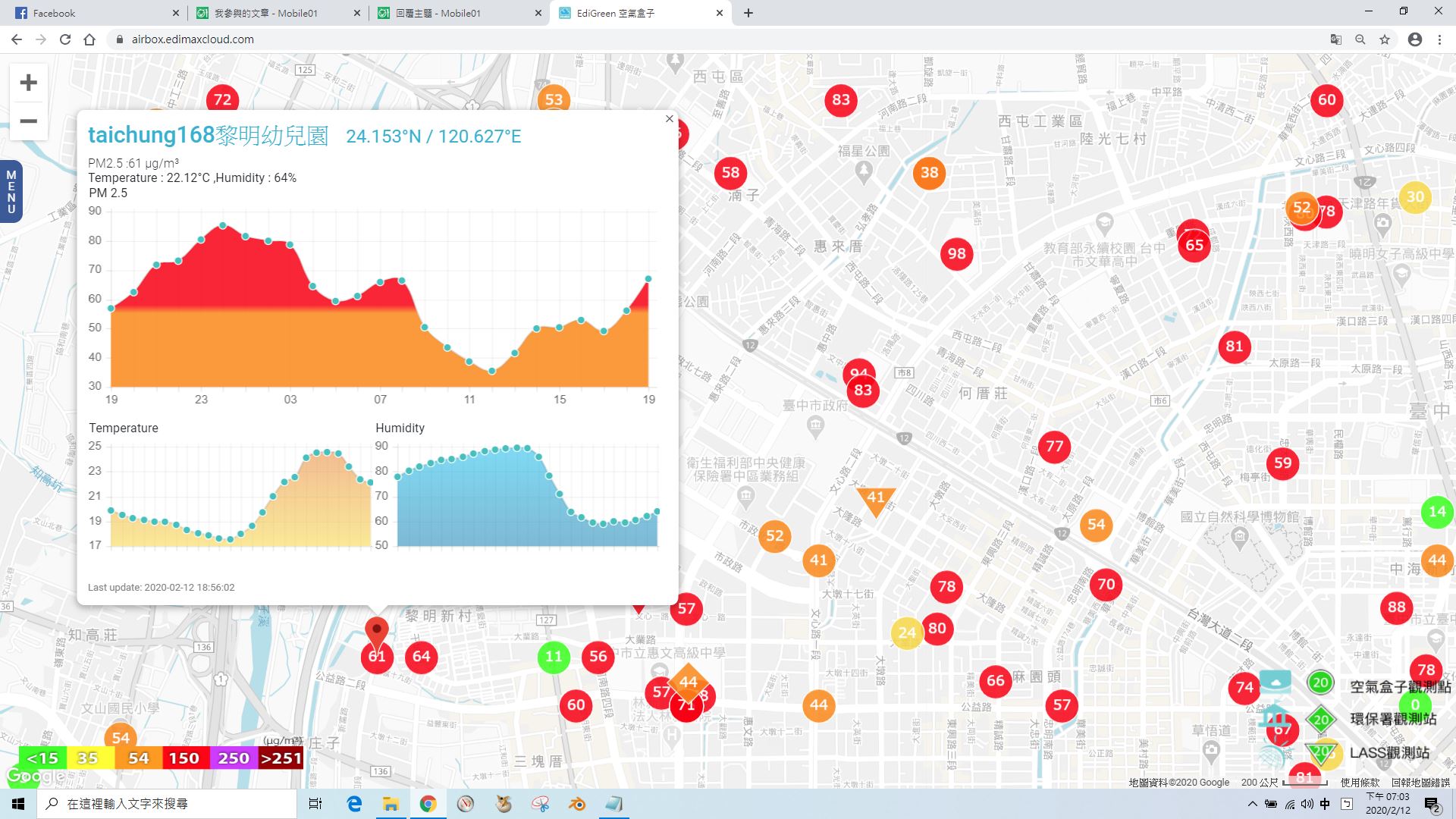This screenshot has height=819, width=1456.
Task: Show hidden system tray icons
Action: 1252,804
